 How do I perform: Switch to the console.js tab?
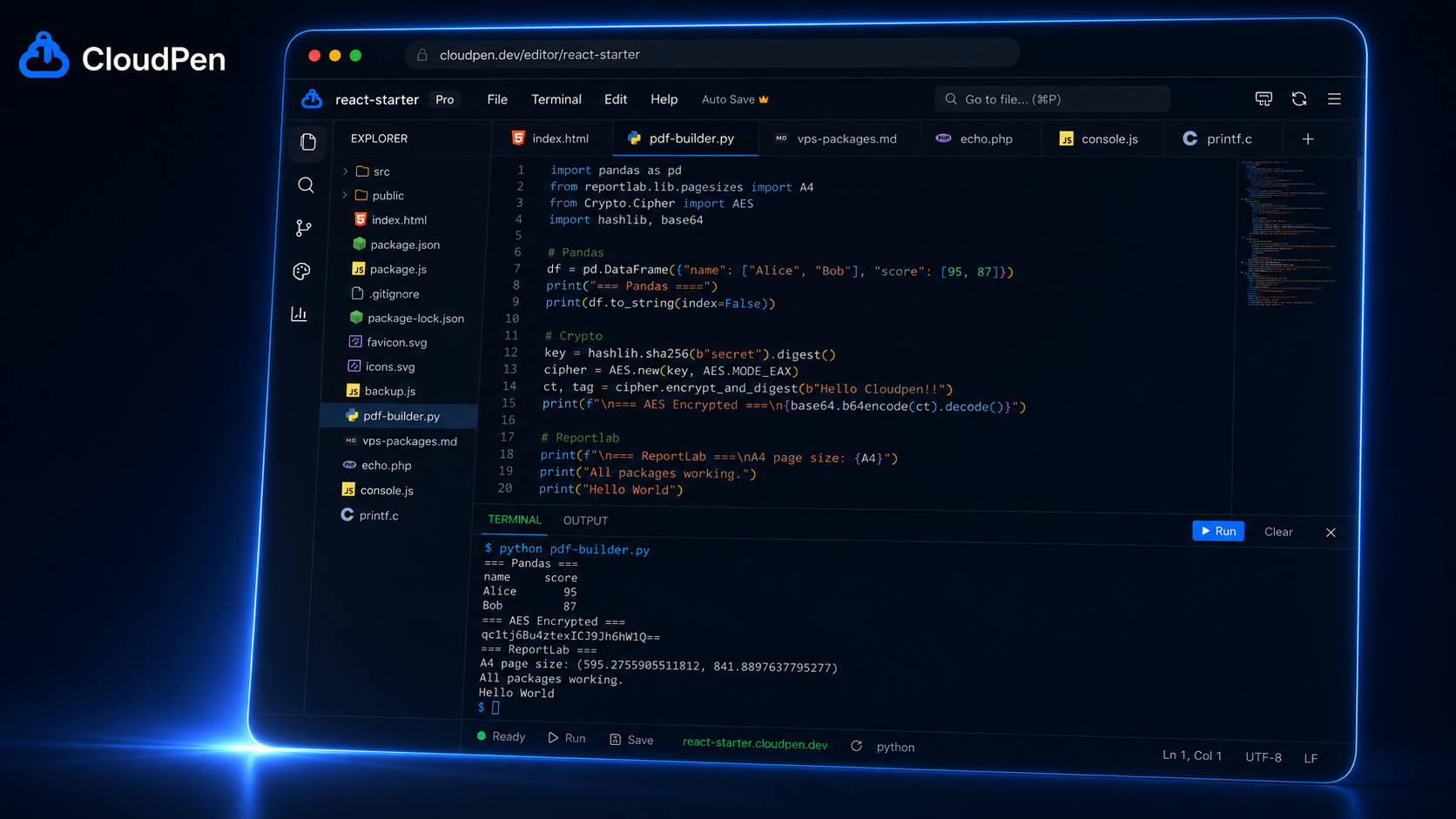[x=1099, y=139]
